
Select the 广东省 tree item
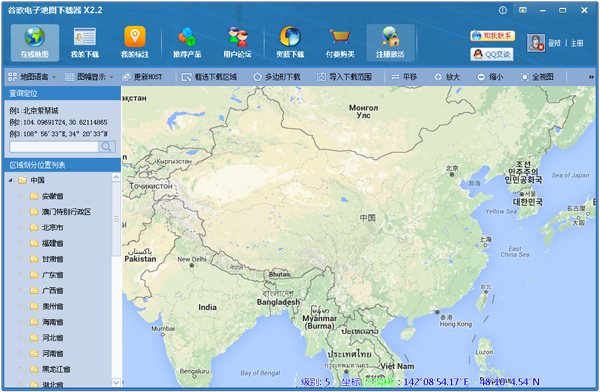click(x=52, y=275)
